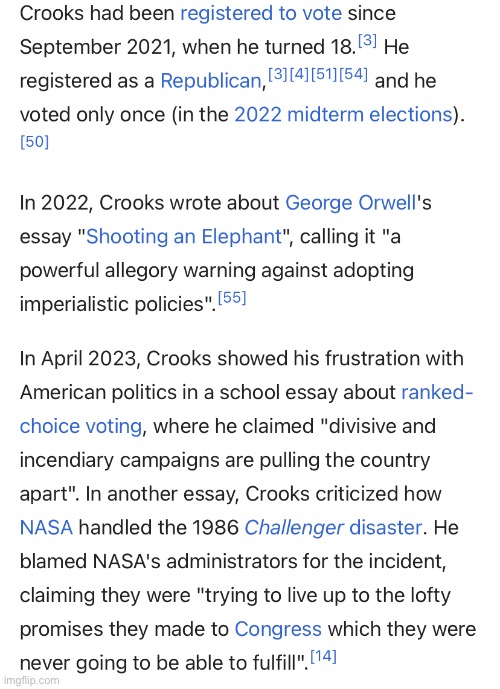
Task: Open the "Shooting an Elephant" essay link
Action: pyautogui.click(x=184, y=236)
